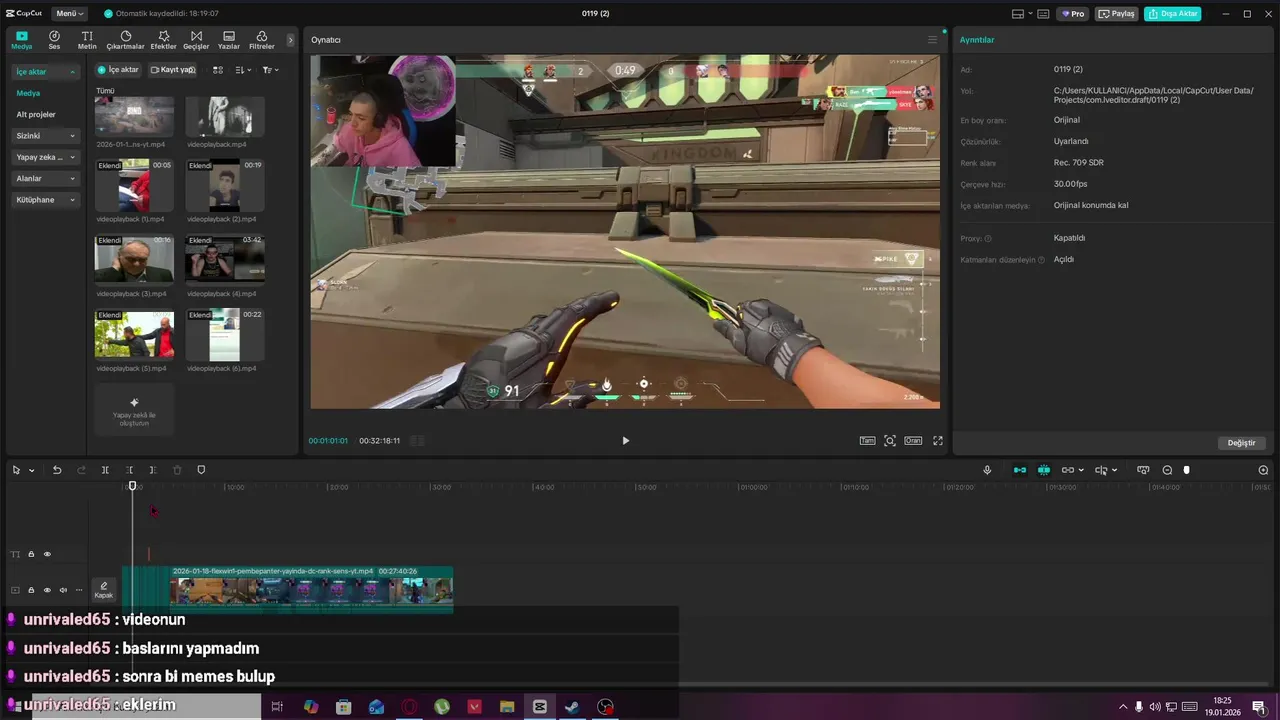Viewport: 1280px width, 720px height.
Task: Open the Geçişler transitions tab
Action: [x=196, y=40]
